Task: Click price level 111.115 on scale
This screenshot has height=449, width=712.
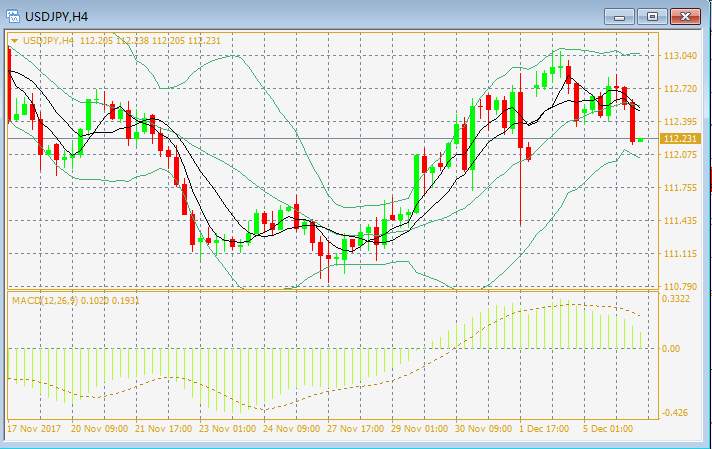Action: point(680,254)
